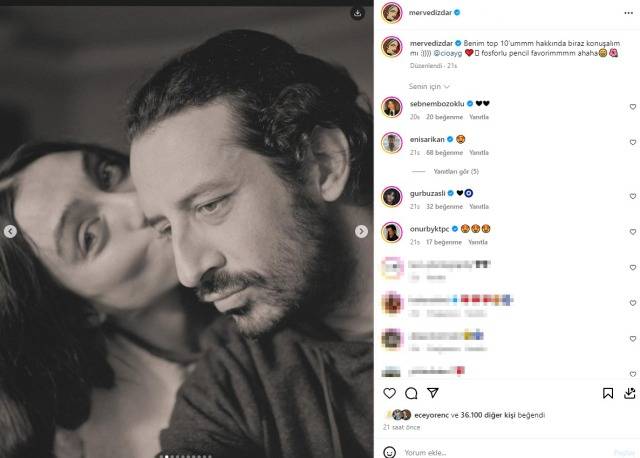Viewport: 640px width, 458px height.
Task: Like the post with heart icon
Action: pos(389,393)
